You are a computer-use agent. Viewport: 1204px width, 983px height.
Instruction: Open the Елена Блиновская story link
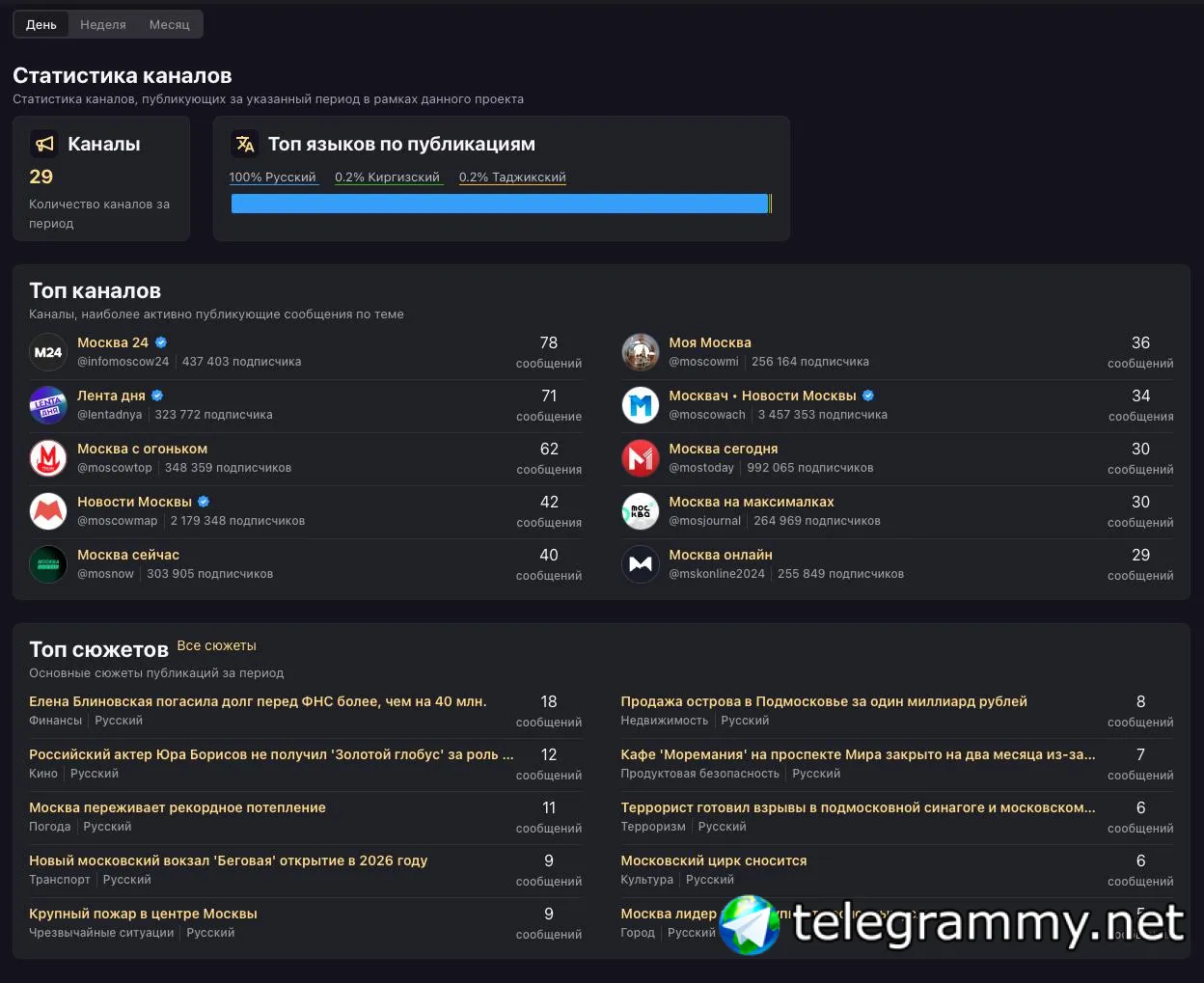pos(258,701)
